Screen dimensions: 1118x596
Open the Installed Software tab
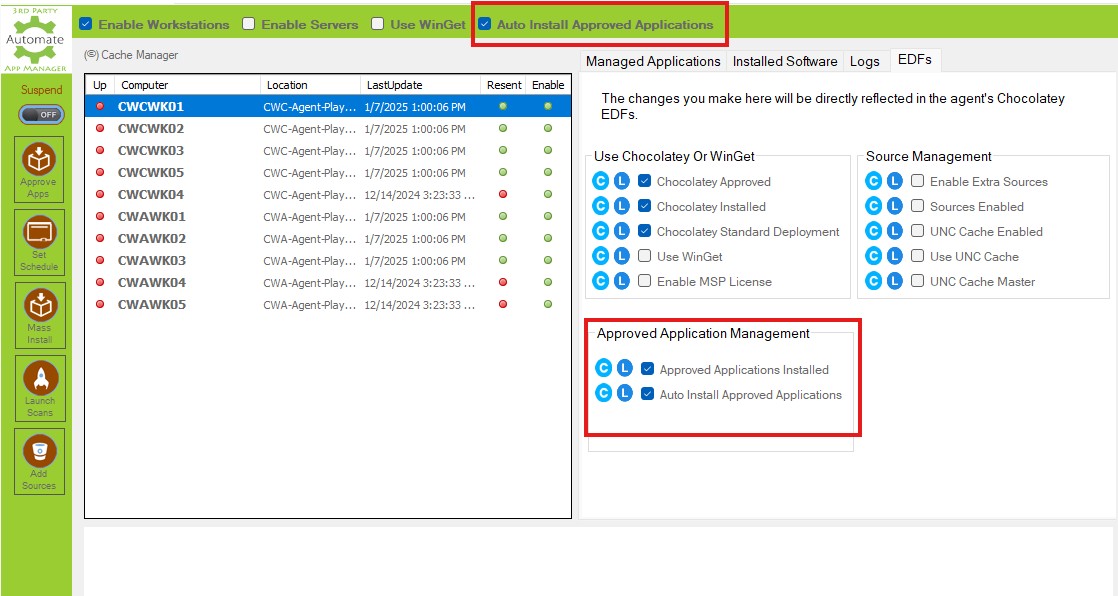pos(785,61)
